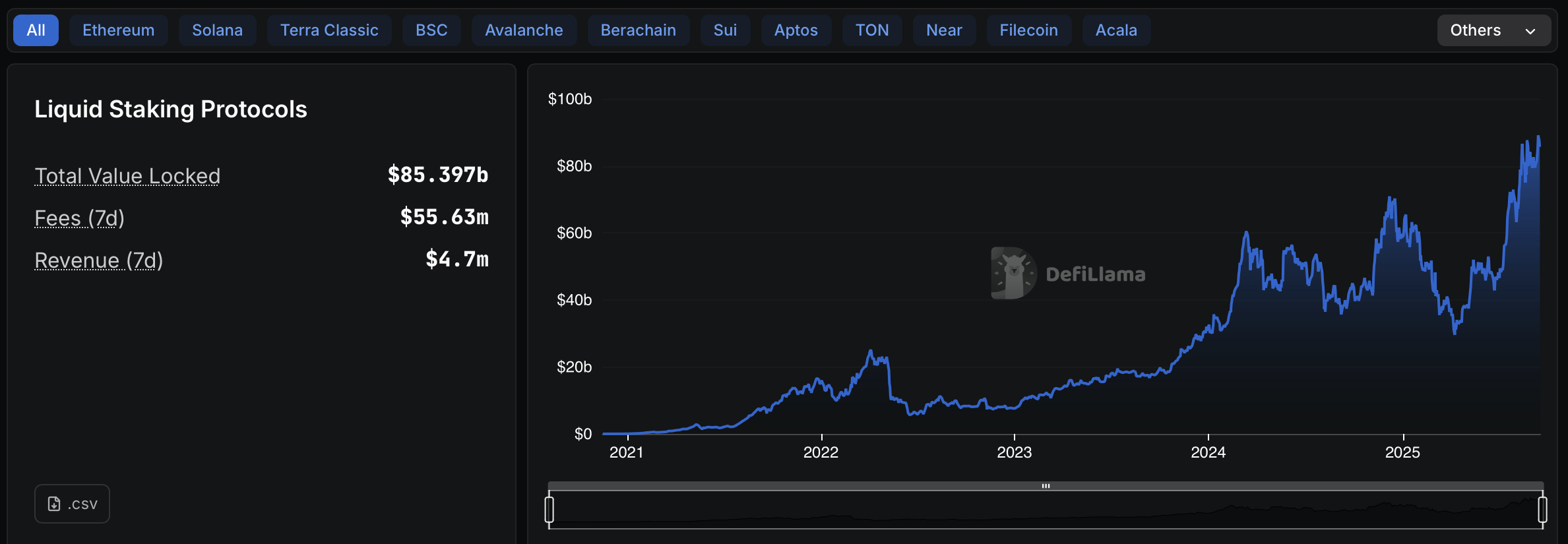1568x544 pixels.
Task: Enable the Solana chain filter
Action: (217, 30)
